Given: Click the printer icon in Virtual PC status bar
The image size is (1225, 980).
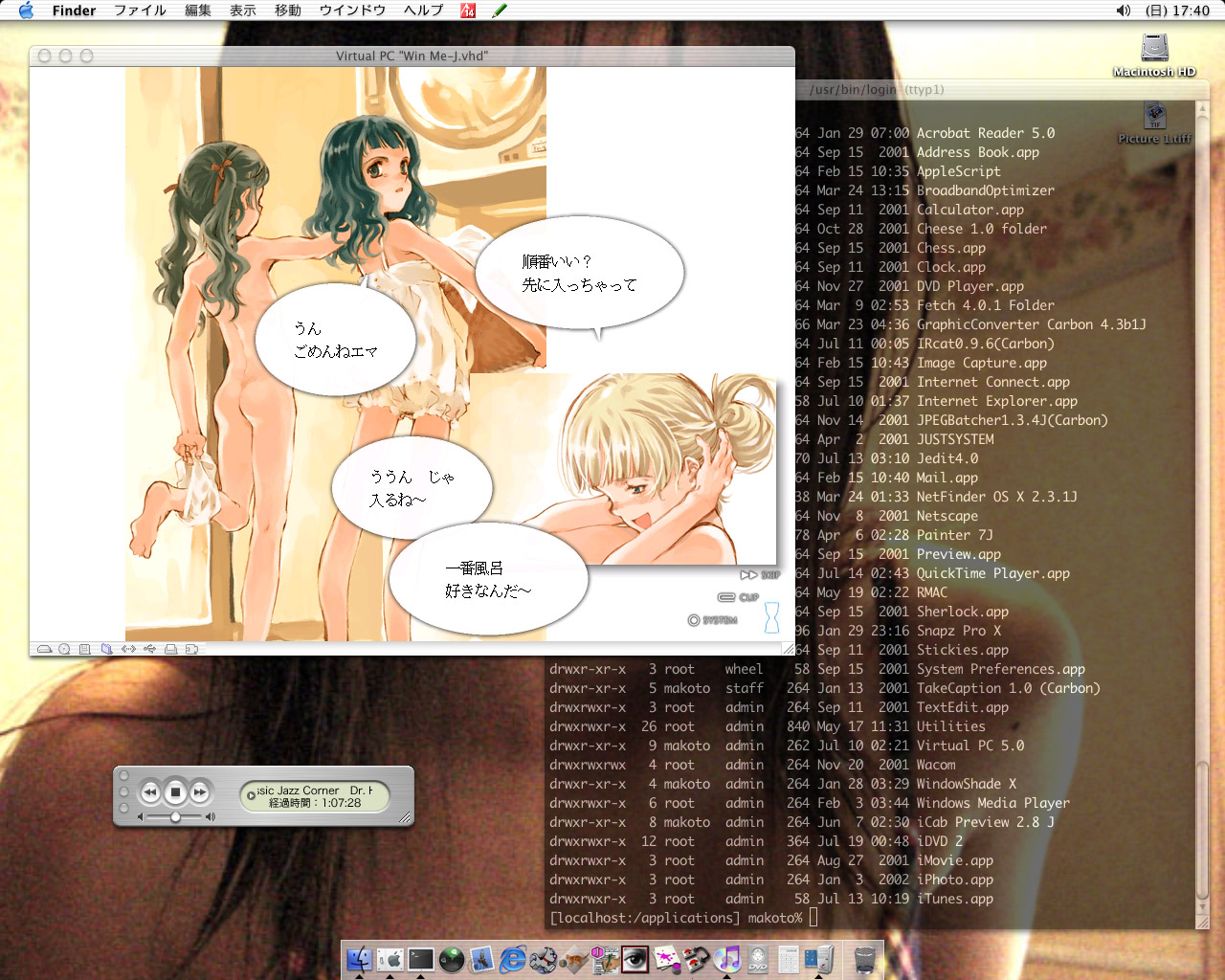Looking at the screenshot, I should (x=170, y=649).
